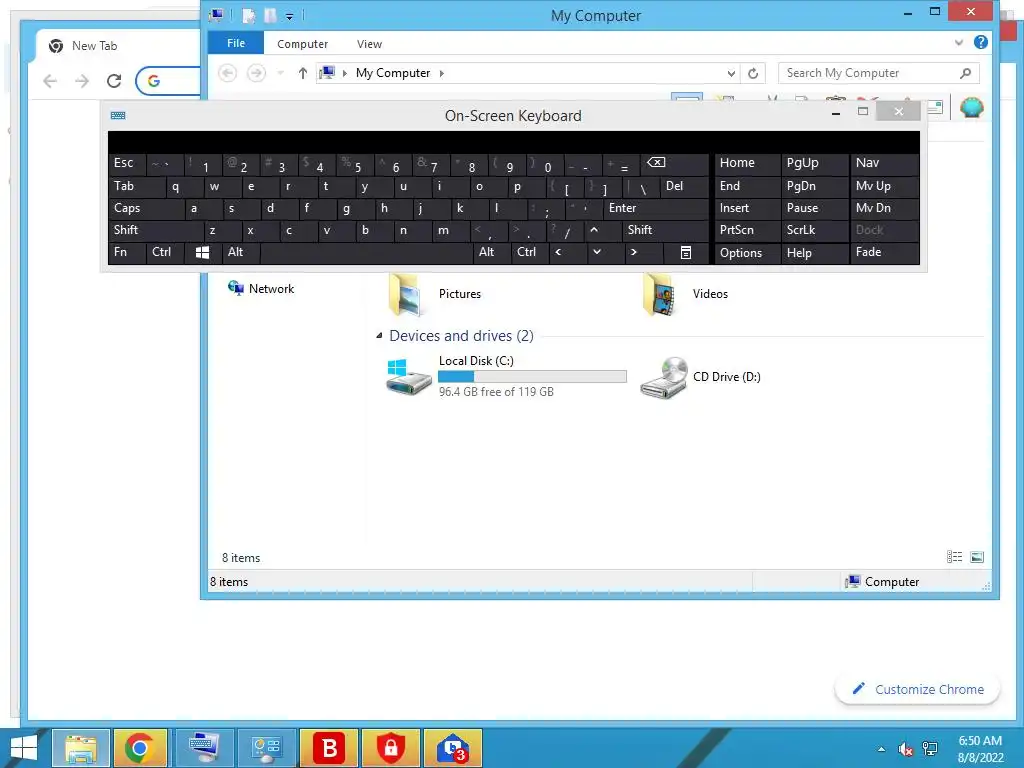Image resolution: width=1024 pixels, height=768 pixels.
Task: Reload page in Chrome window
Action: point(114,81)
